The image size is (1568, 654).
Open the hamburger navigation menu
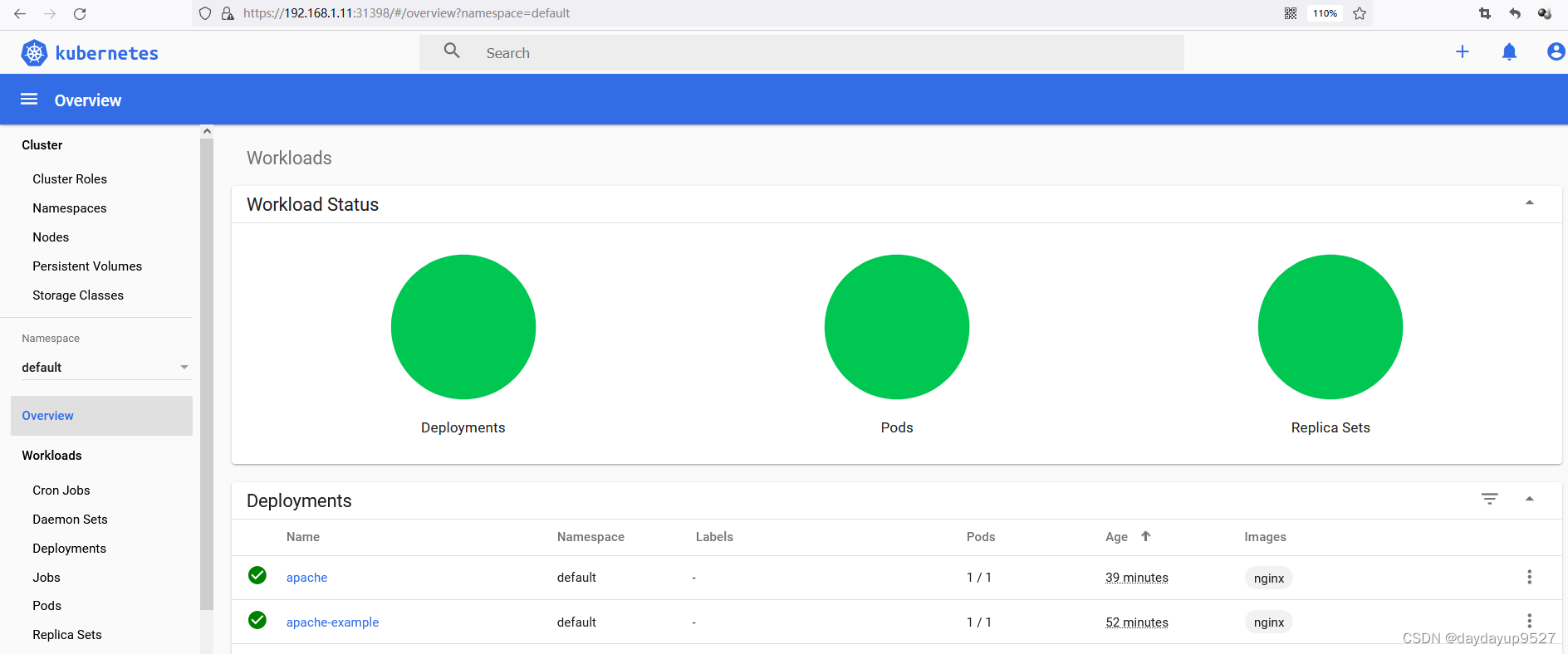pyautogui.click(x=29, y=100)
